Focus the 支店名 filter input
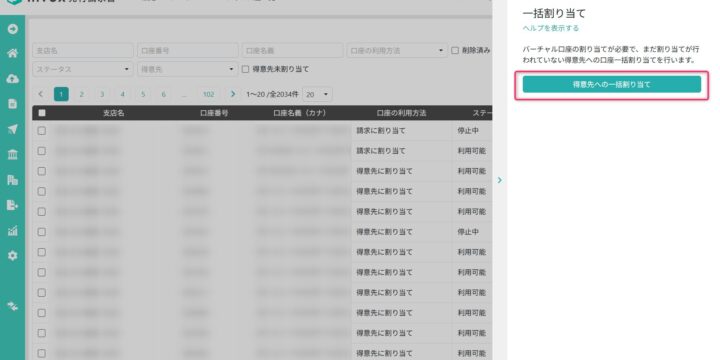 (x=83, y=51)
